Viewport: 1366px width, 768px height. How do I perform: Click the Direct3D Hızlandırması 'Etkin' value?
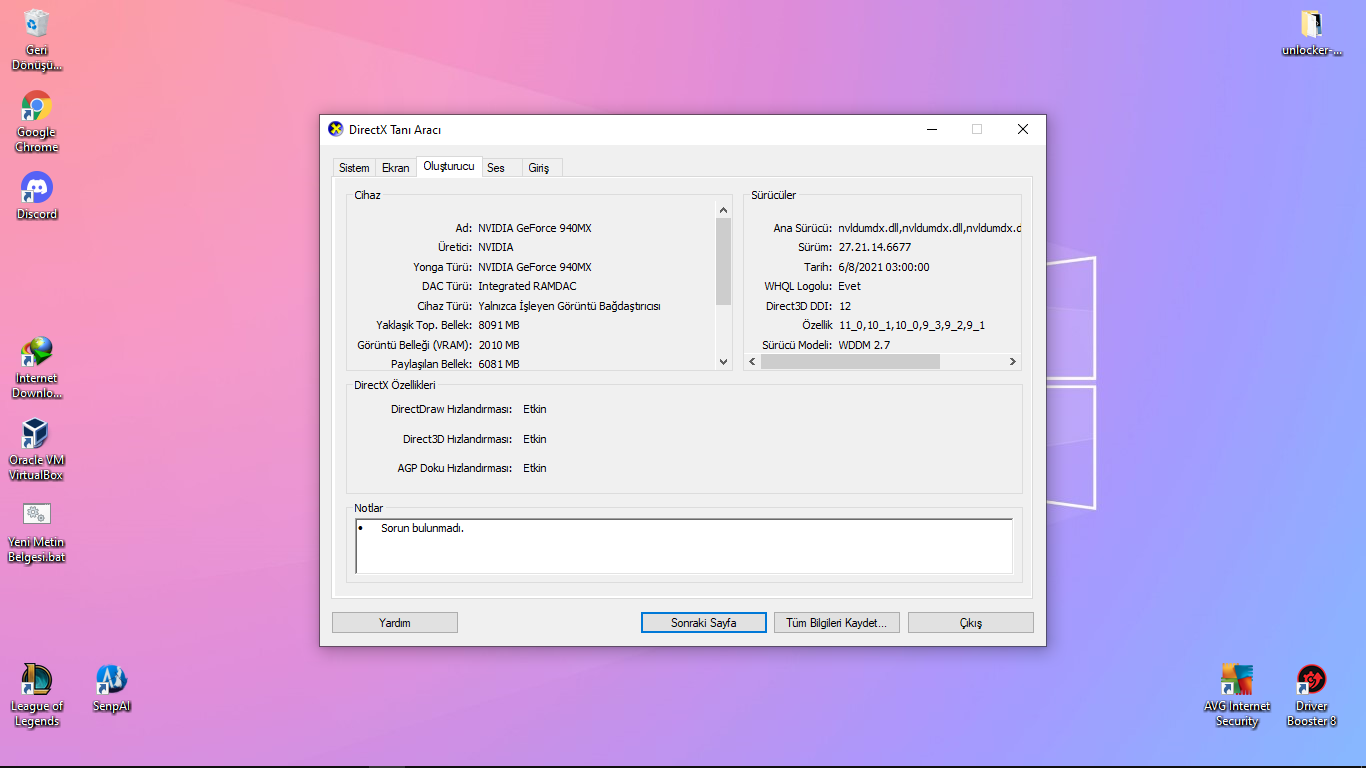(x=535, y=439)
